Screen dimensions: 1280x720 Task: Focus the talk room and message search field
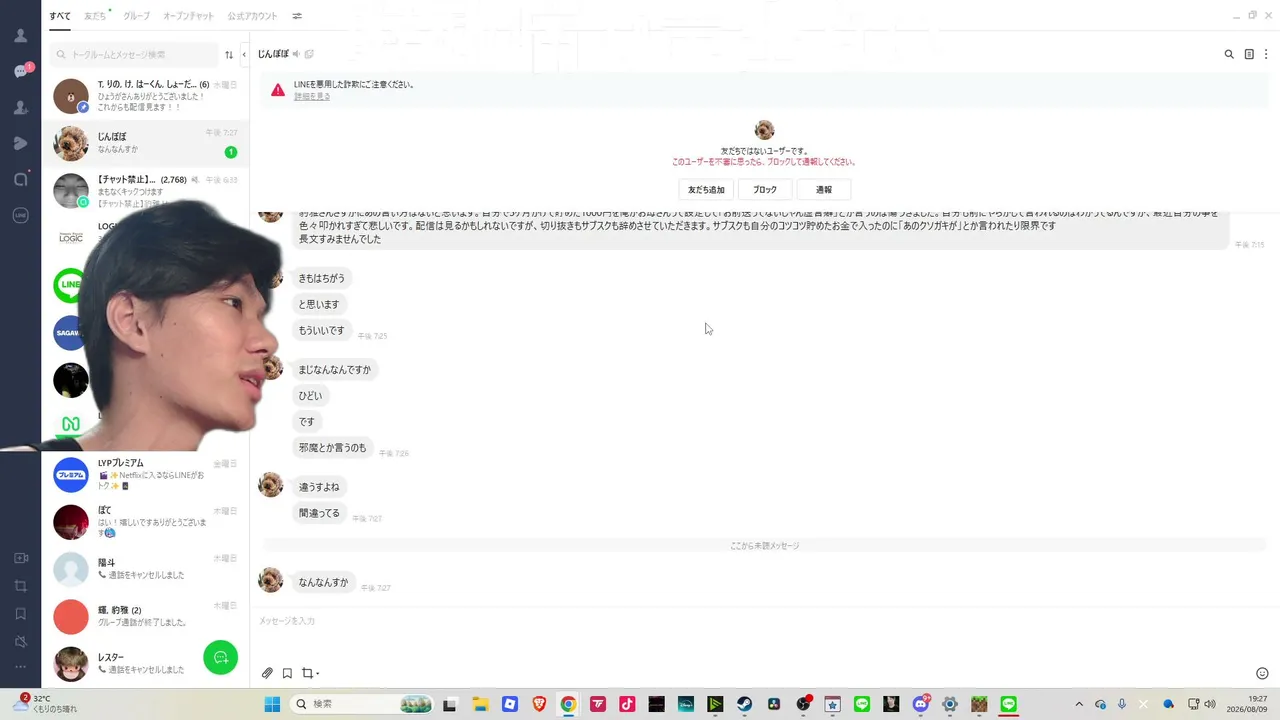(134, 54)
